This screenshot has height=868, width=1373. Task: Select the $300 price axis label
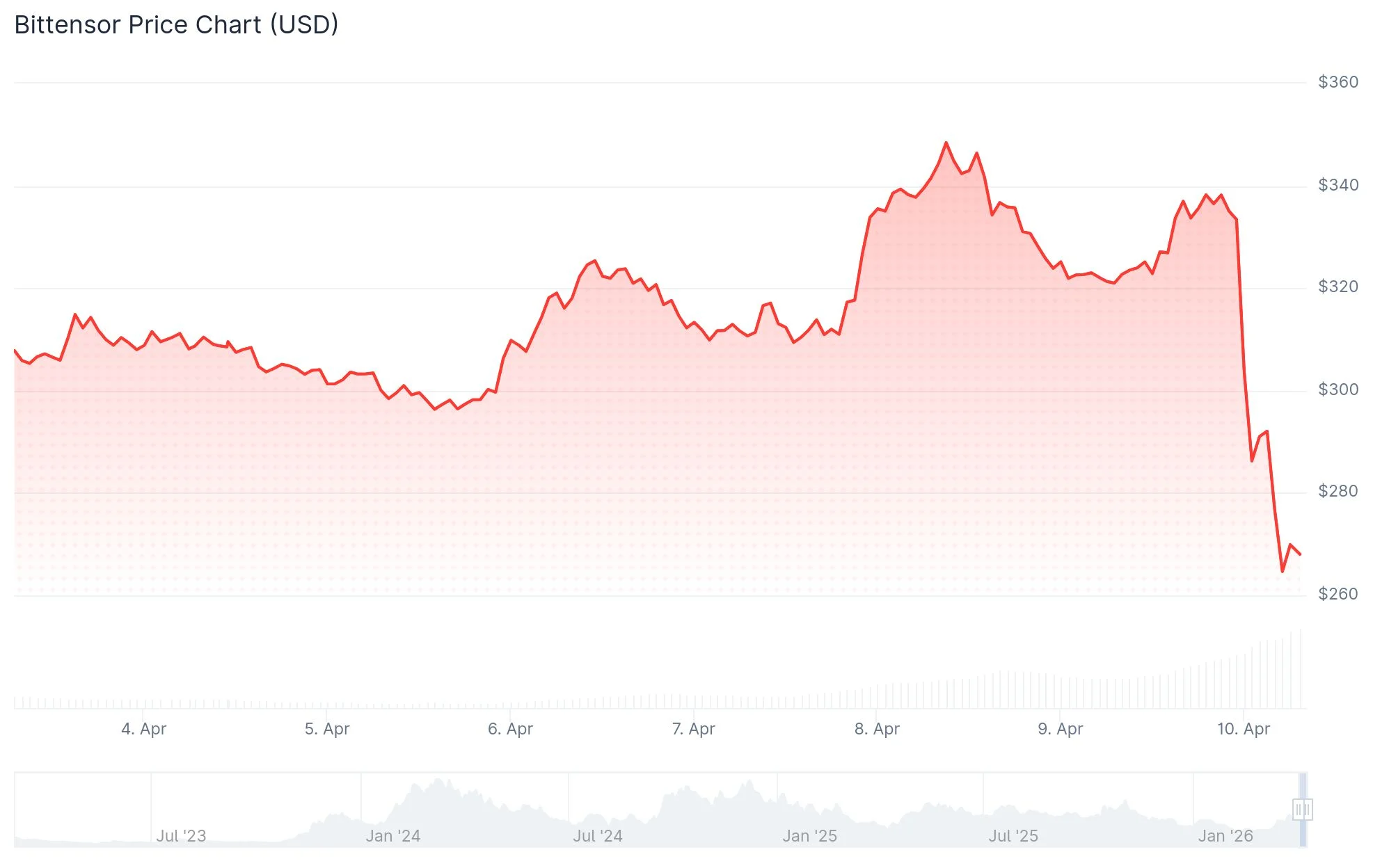click(1338, 389)
